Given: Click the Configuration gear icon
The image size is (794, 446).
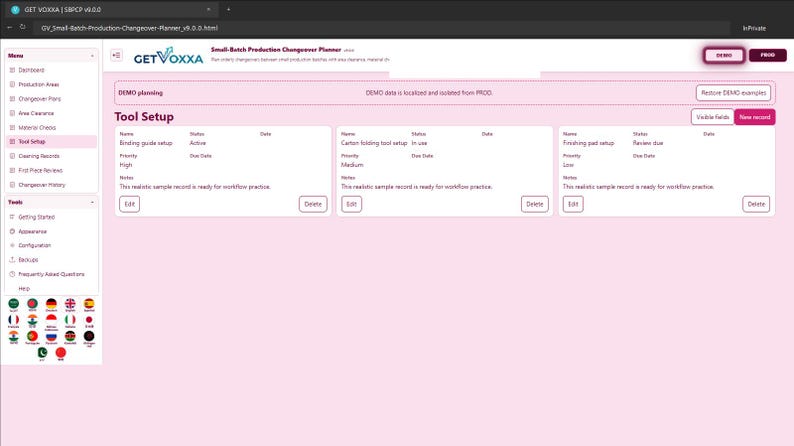Looking at the screenshot, I should pos(12,245).
